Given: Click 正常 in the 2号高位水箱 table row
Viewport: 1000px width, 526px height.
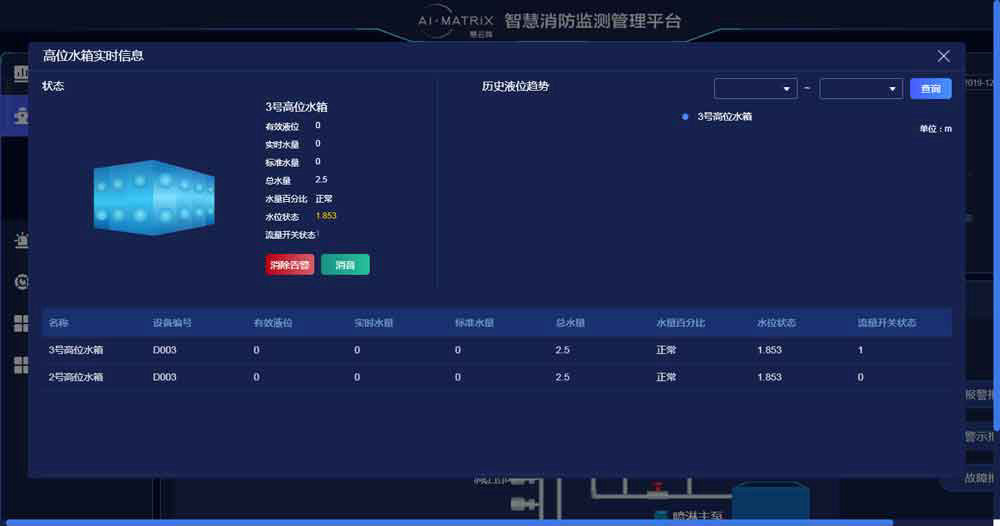Looking at the screenshot, I should click(666, 377).
